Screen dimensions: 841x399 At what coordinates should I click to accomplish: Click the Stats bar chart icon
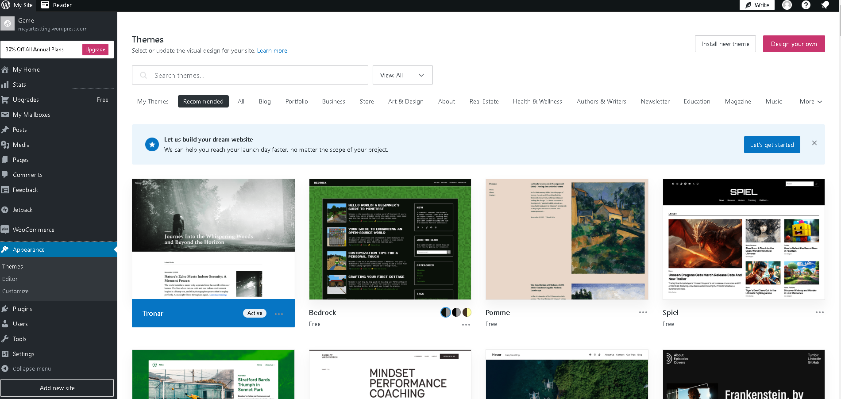pos(5,85)
